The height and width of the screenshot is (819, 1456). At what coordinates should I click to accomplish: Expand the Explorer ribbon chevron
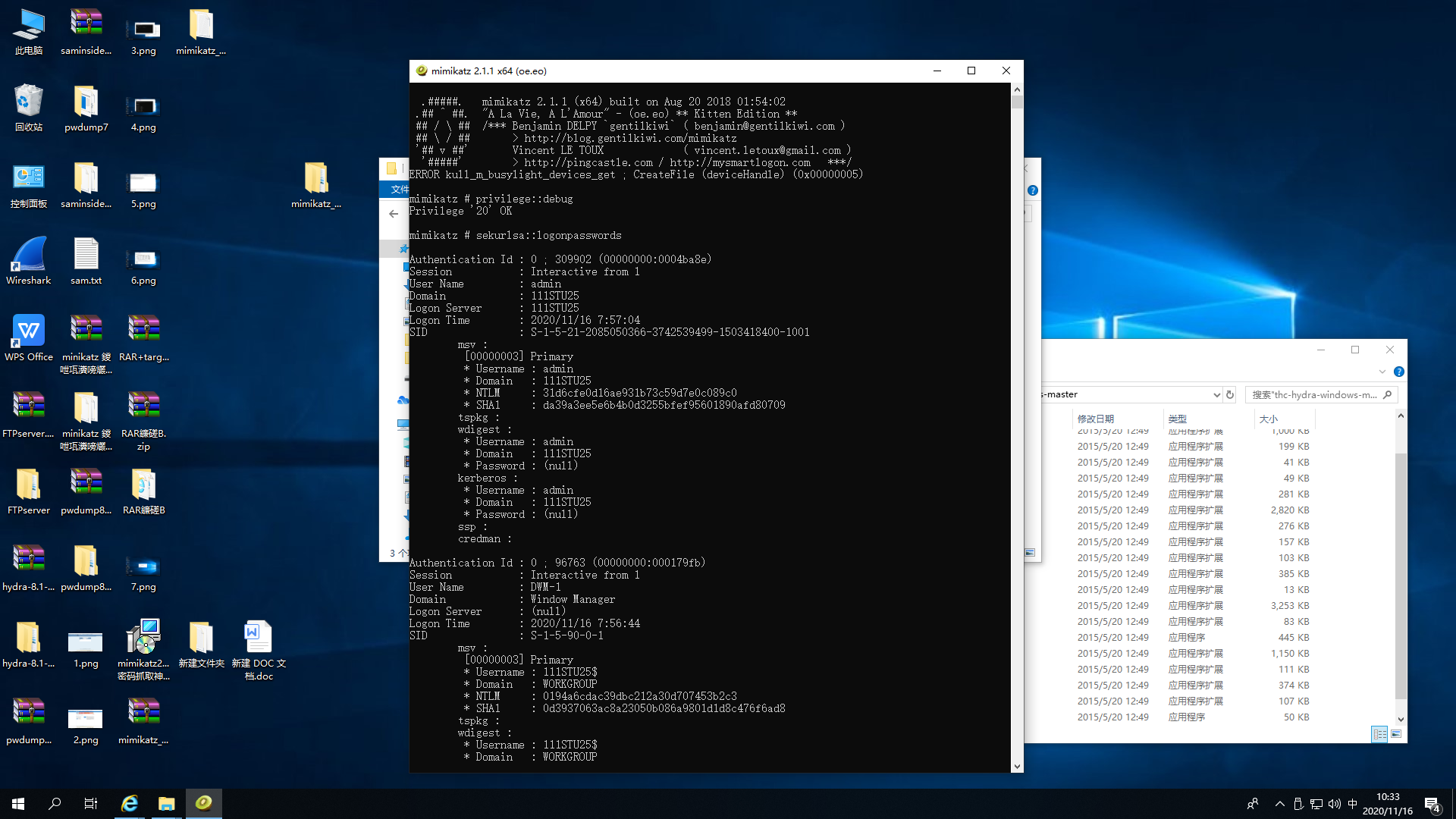click(x=1382, y=372)
